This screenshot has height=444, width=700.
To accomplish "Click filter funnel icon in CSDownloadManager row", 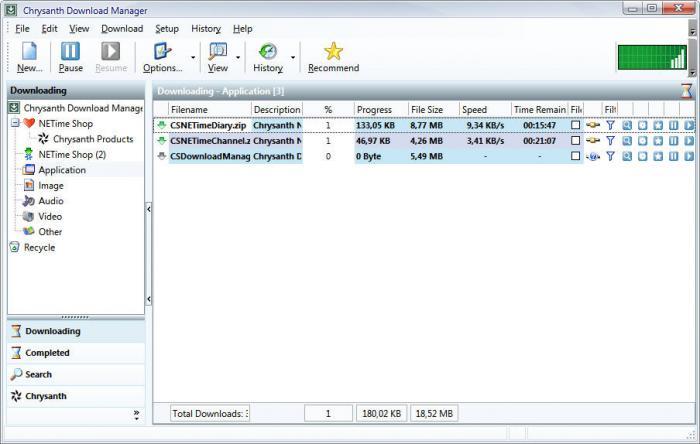I will pyautogui.click(x=610, y=157).
